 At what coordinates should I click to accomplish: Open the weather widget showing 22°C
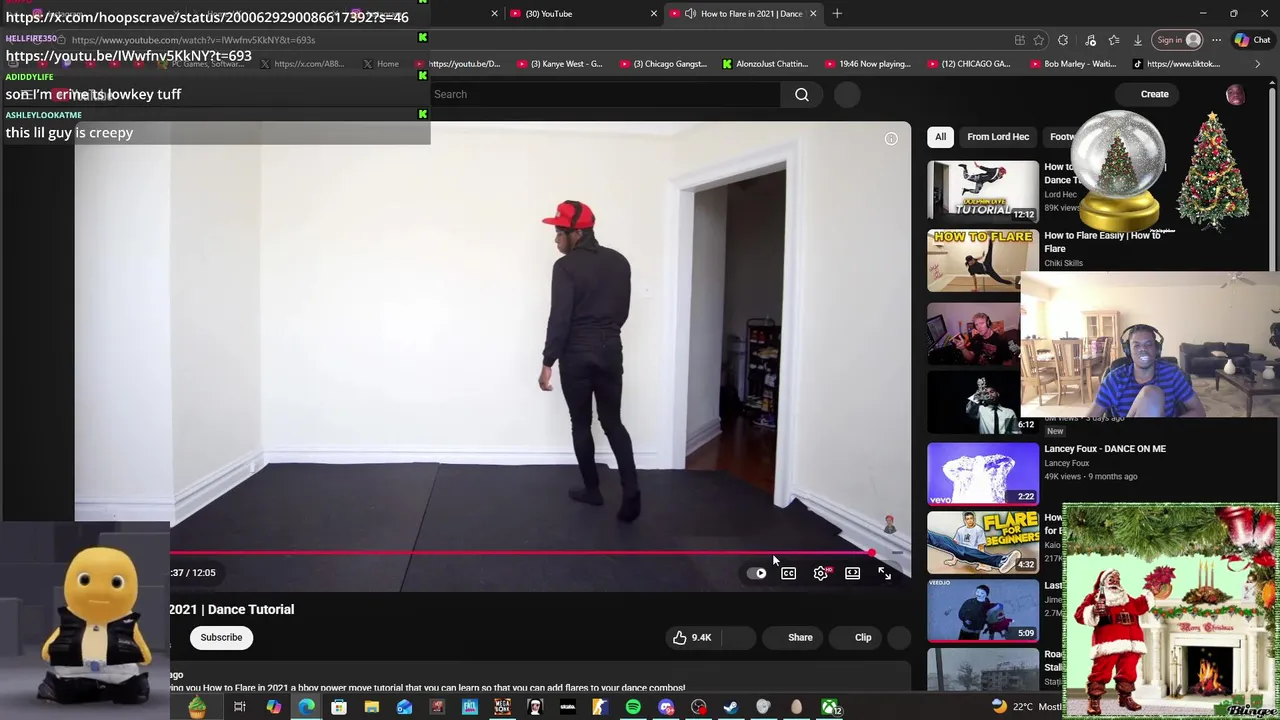tap(1026, 707)
